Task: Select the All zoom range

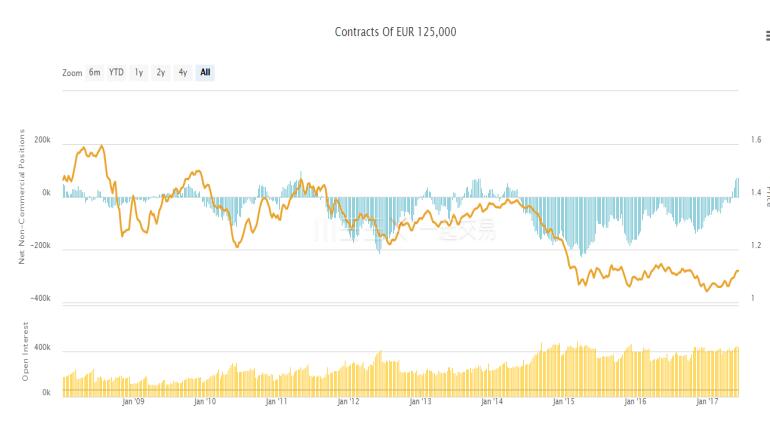Action: click(x=205, y=72)
